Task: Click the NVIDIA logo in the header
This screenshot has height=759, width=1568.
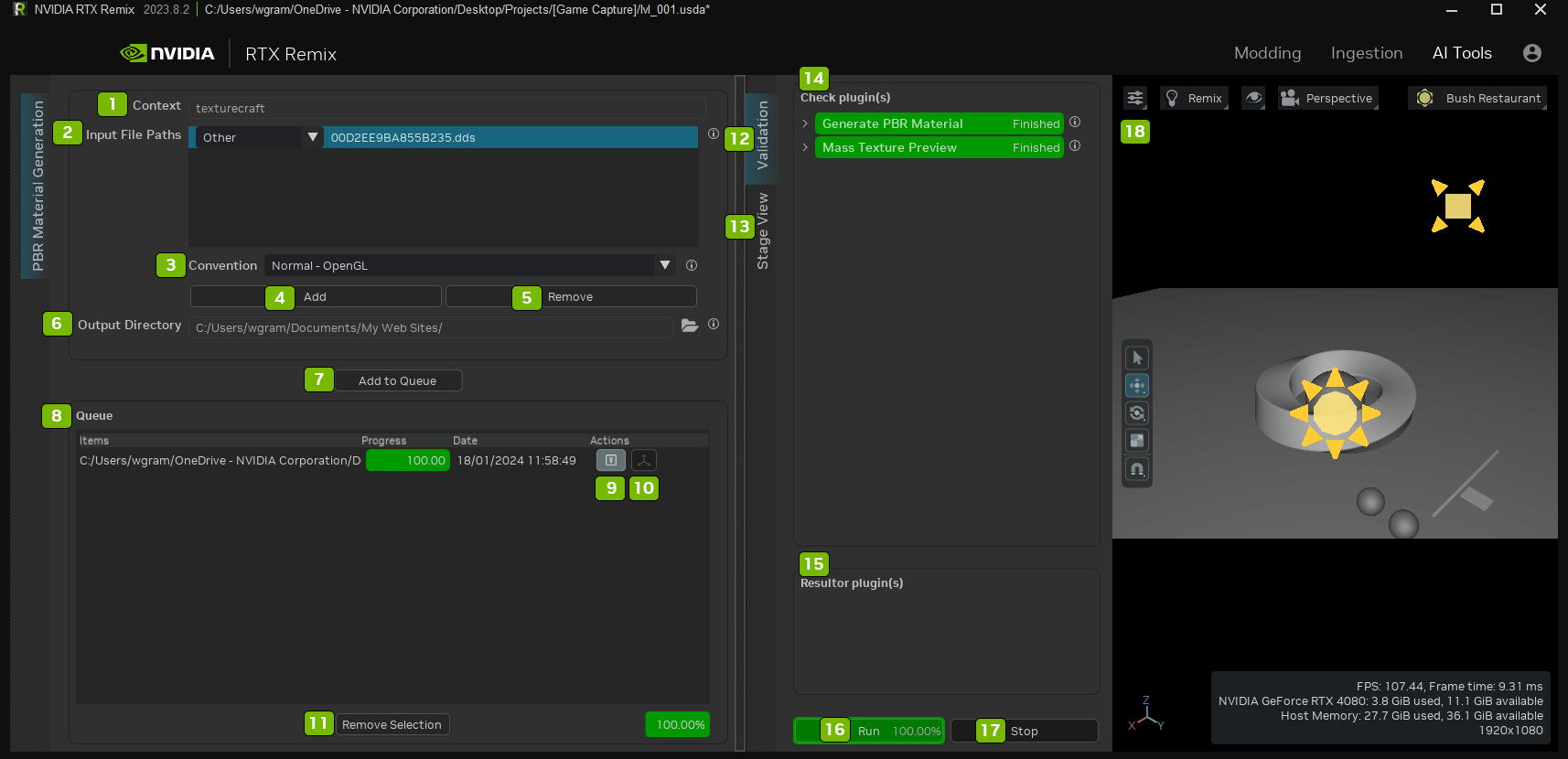Action: point(167,53)
